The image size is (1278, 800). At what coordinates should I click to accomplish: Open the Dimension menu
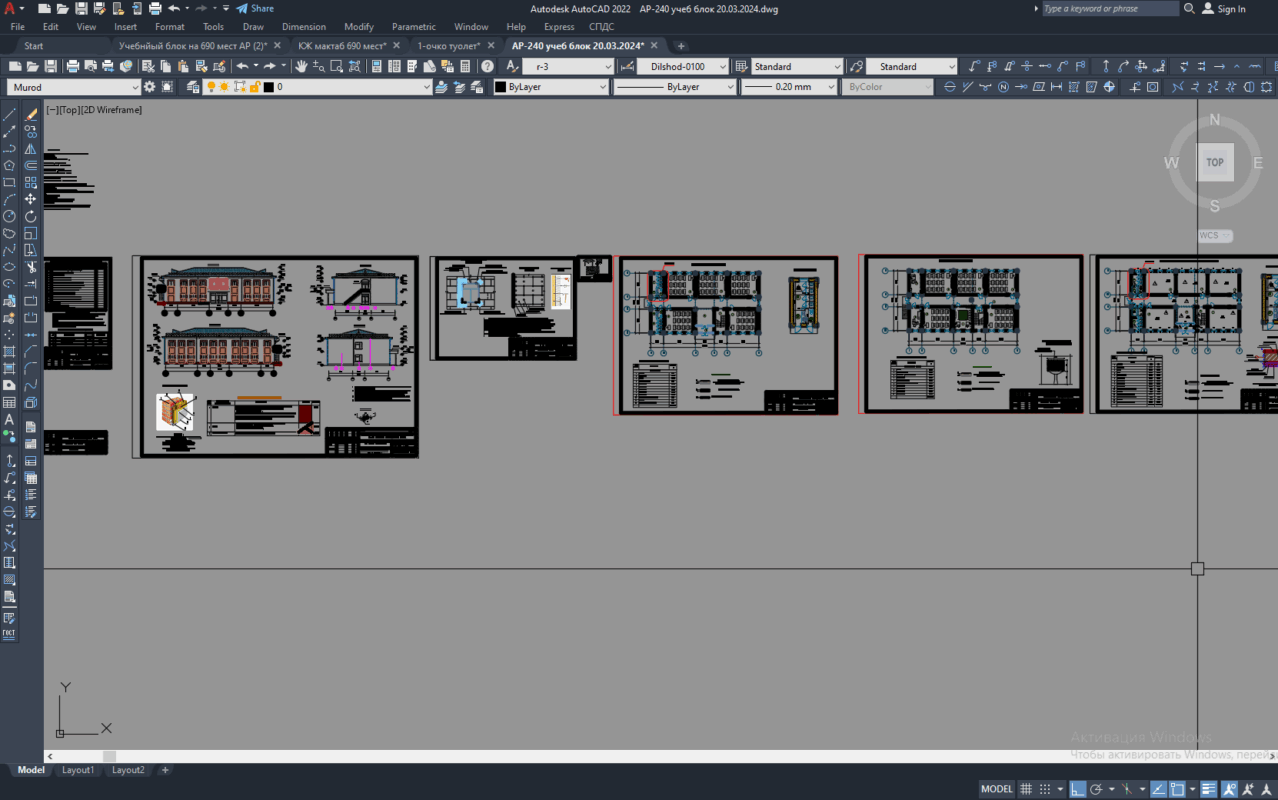click(x=304, y=27)
